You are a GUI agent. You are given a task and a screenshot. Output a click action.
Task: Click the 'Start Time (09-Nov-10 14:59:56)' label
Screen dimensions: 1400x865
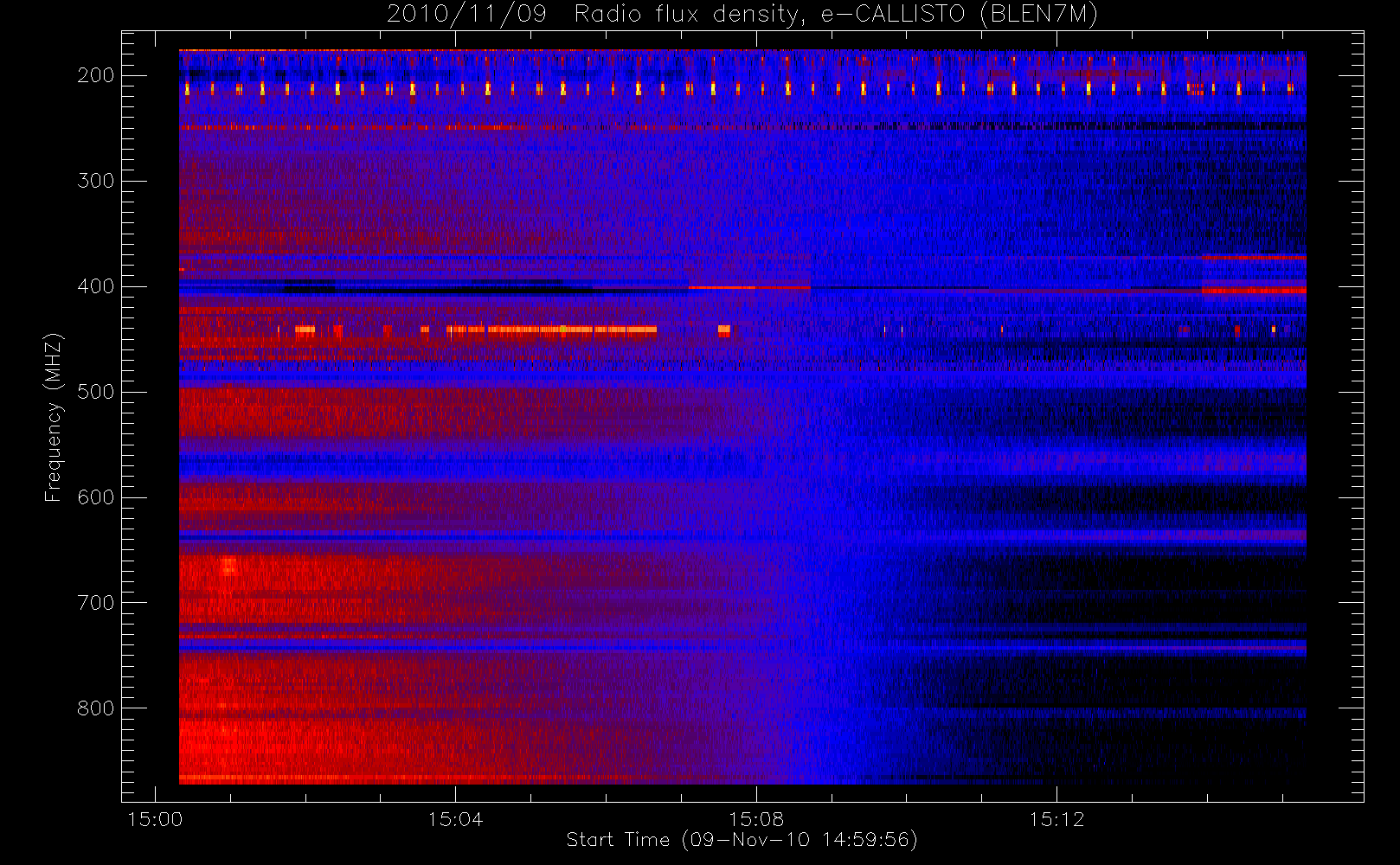[x=742, y=840]
